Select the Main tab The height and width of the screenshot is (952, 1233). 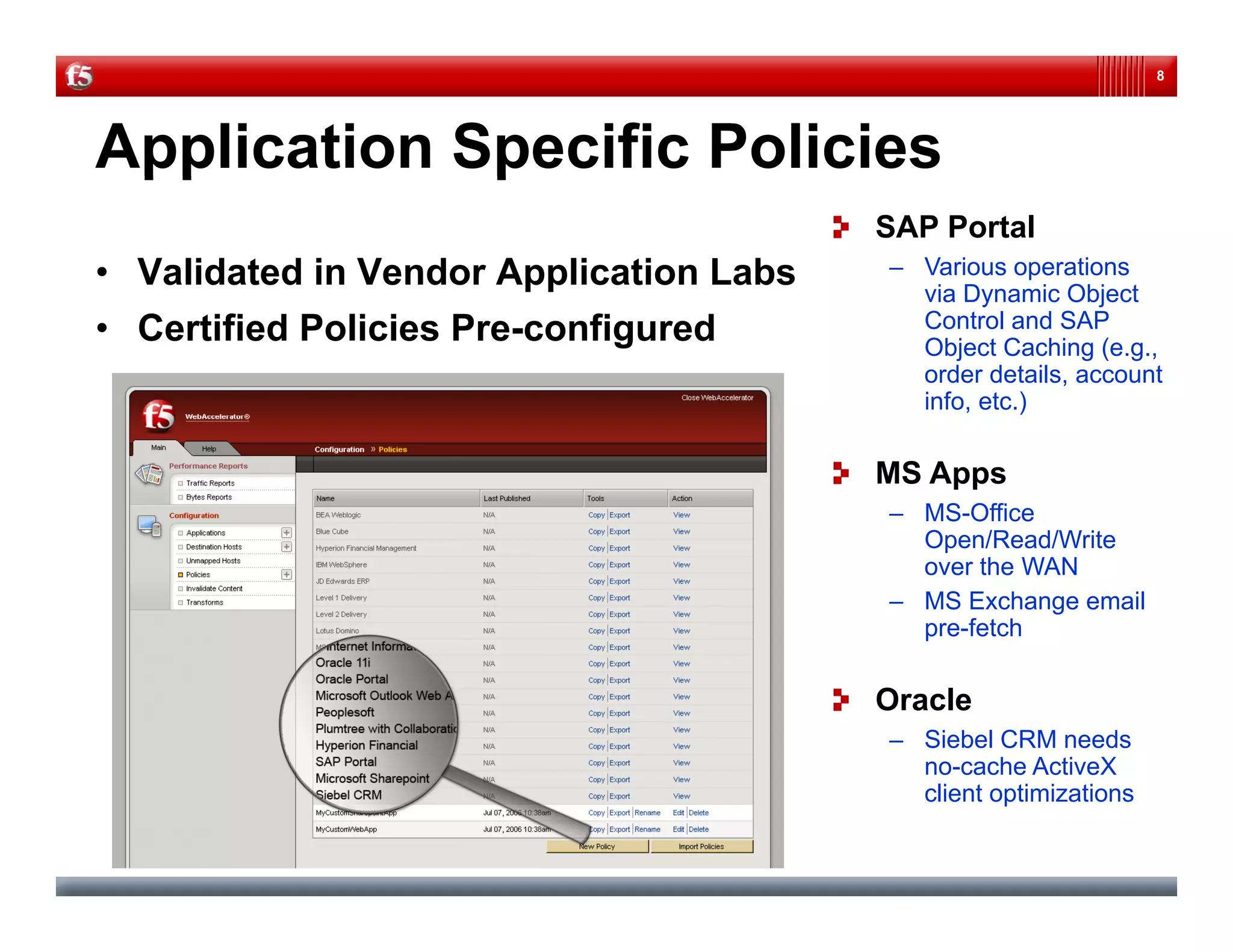(x=158, y=448)
